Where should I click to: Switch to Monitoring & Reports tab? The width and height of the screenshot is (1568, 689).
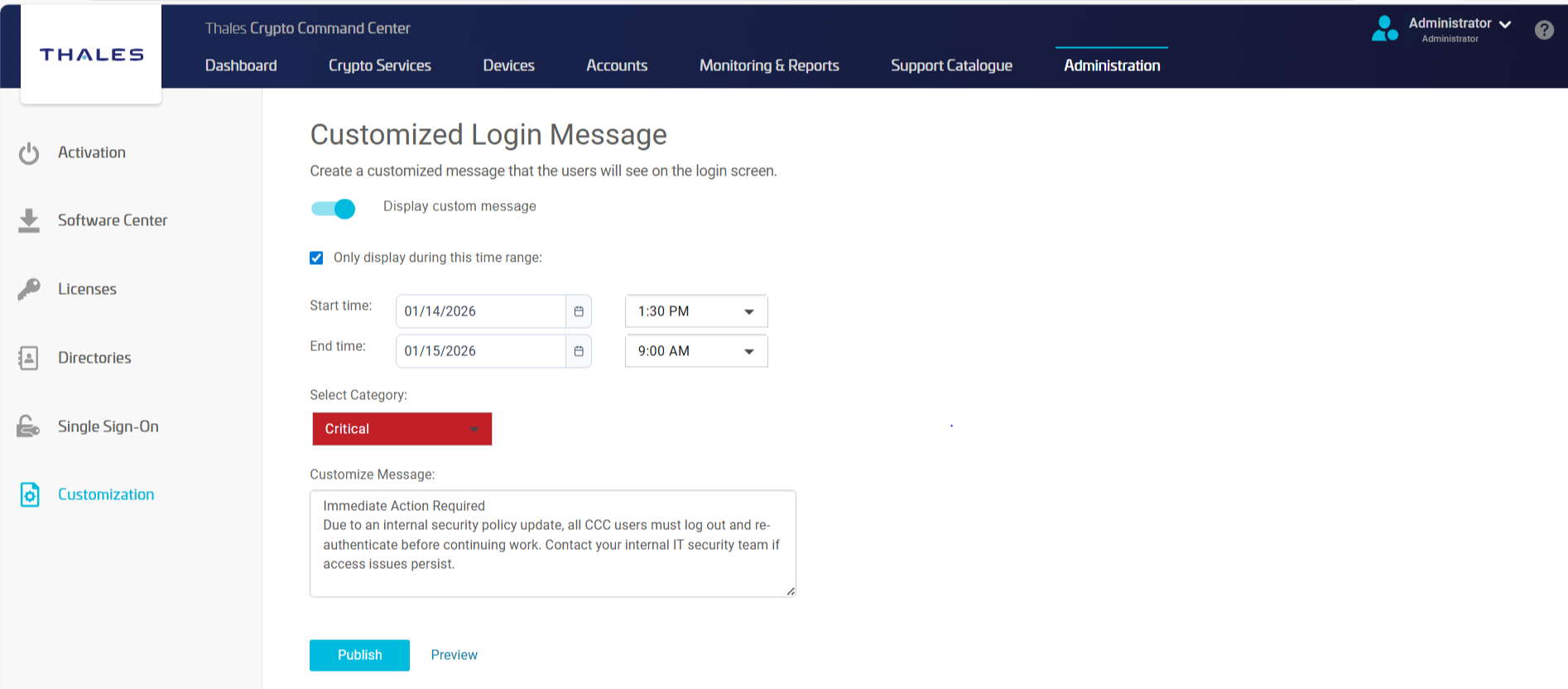click(769, 65)
